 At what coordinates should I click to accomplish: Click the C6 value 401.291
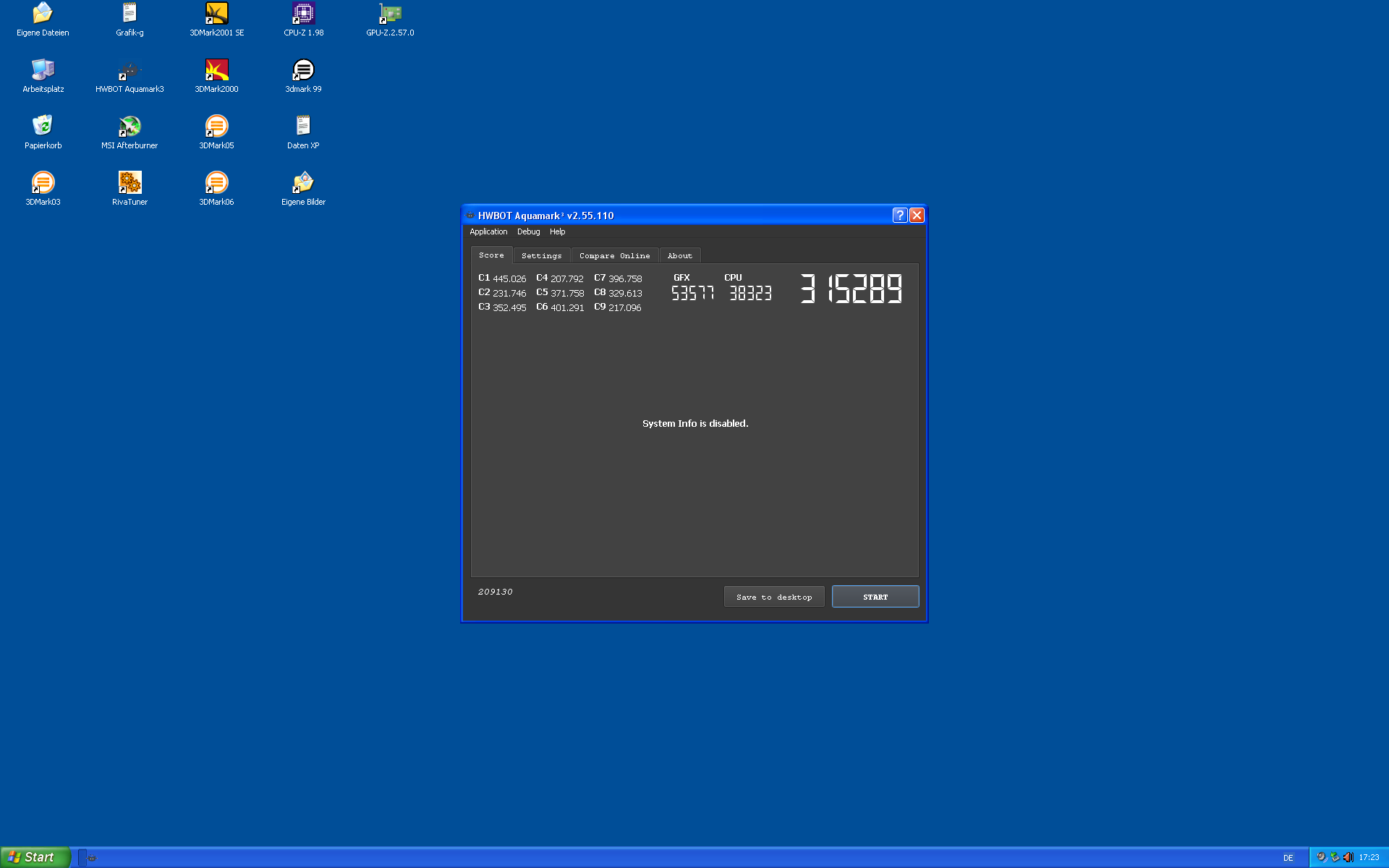click(x=567, y=307)
